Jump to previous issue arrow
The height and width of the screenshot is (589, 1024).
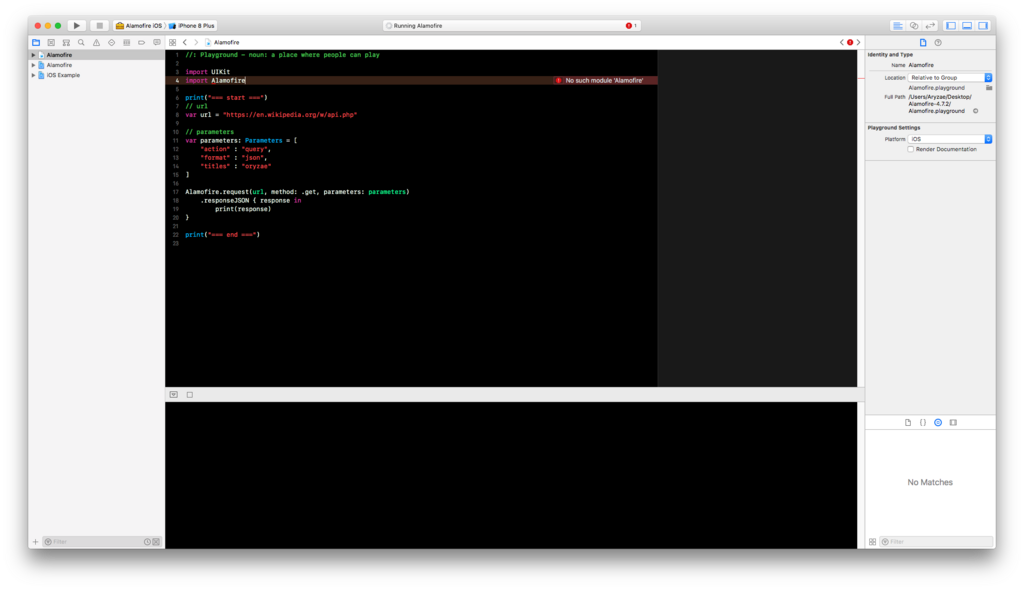842,42
